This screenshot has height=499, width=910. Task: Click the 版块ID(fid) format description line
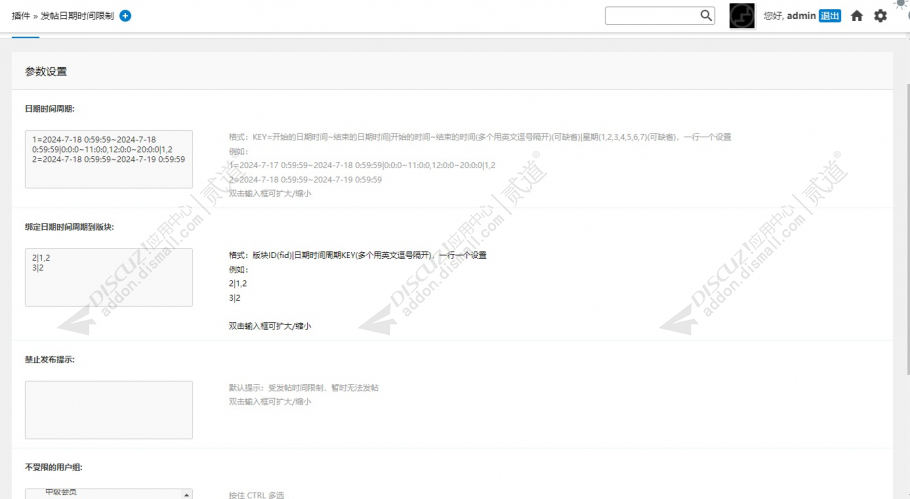(x=358, y=255)
